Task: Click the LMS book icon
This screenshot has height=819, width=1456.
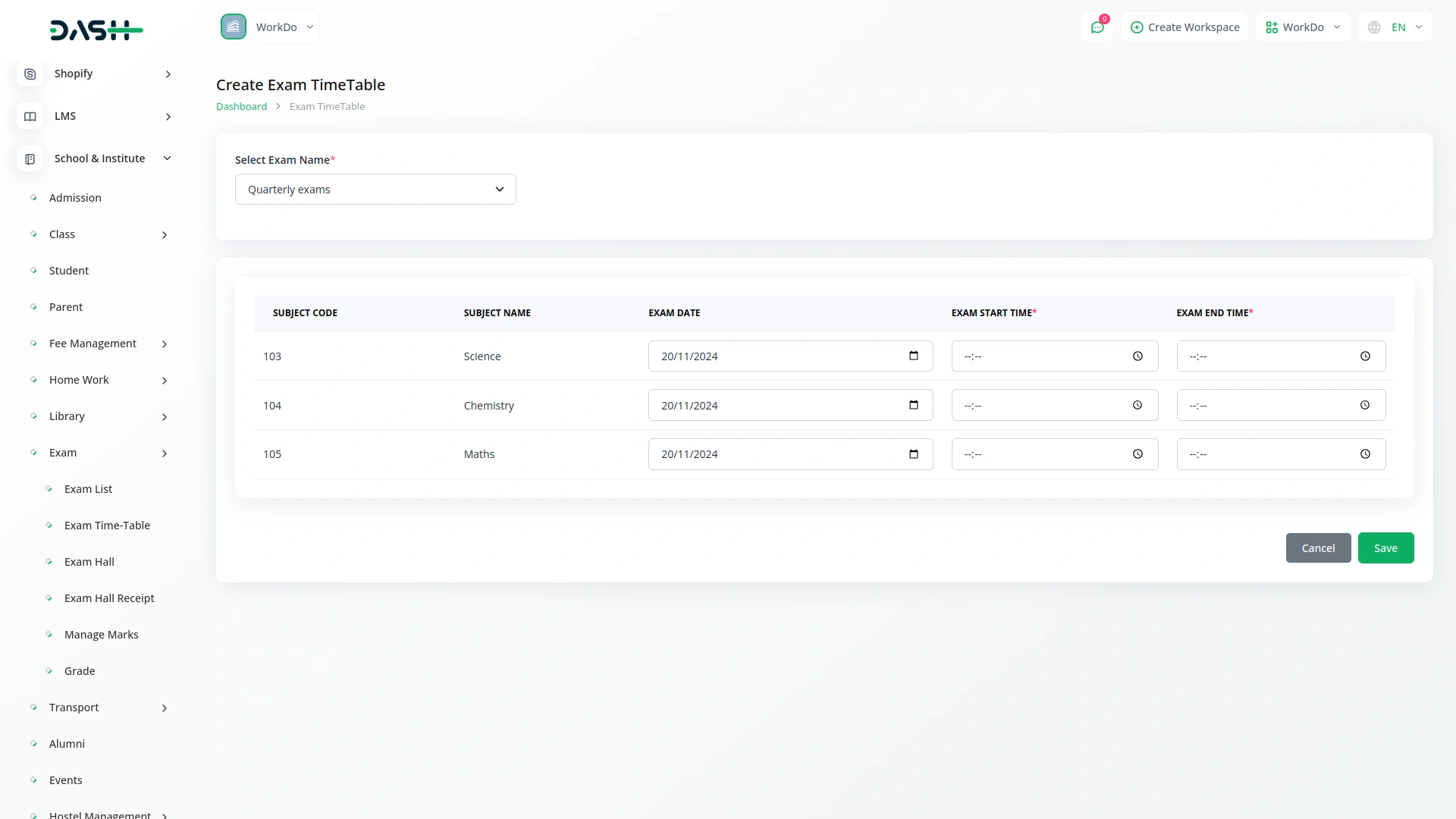Action: 30,116
